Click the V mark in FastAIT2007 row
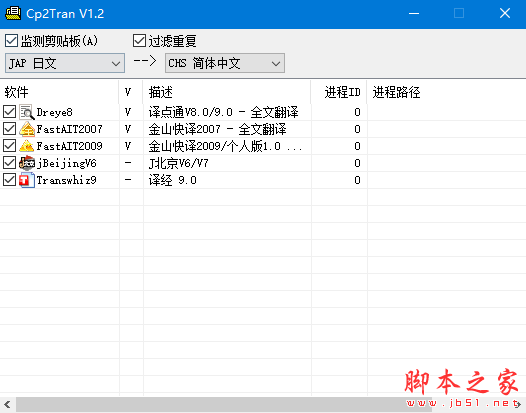The image size is (526, 413). pos(127,129)
